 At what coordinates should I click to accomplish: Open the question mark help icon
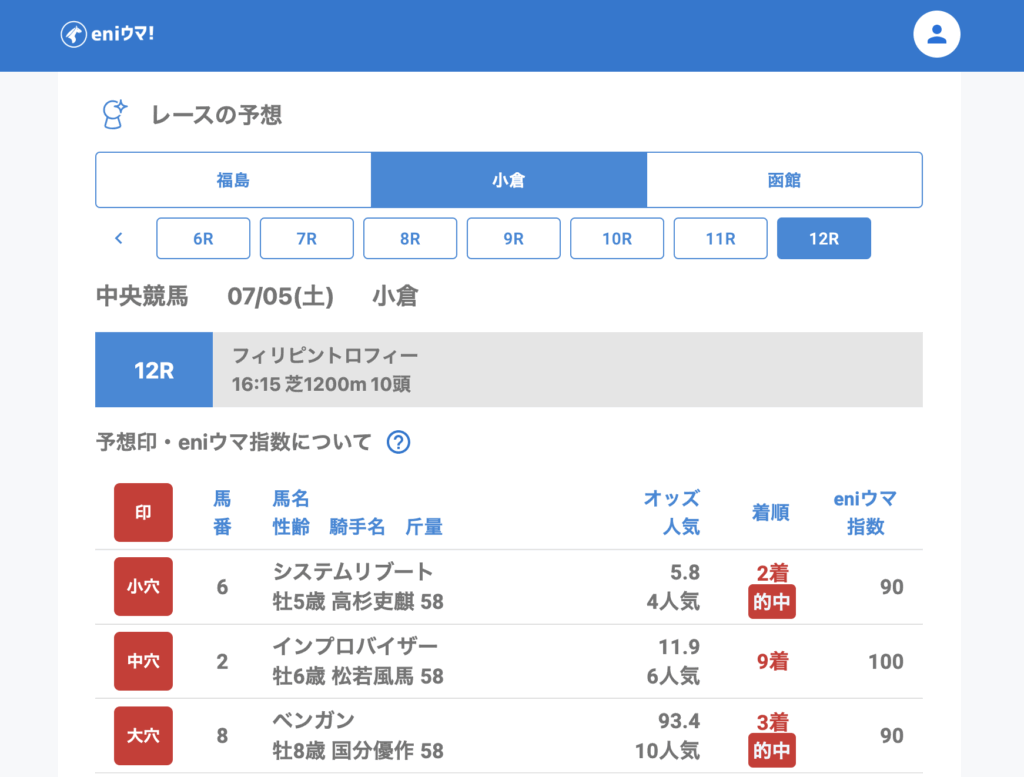(398, 442)
